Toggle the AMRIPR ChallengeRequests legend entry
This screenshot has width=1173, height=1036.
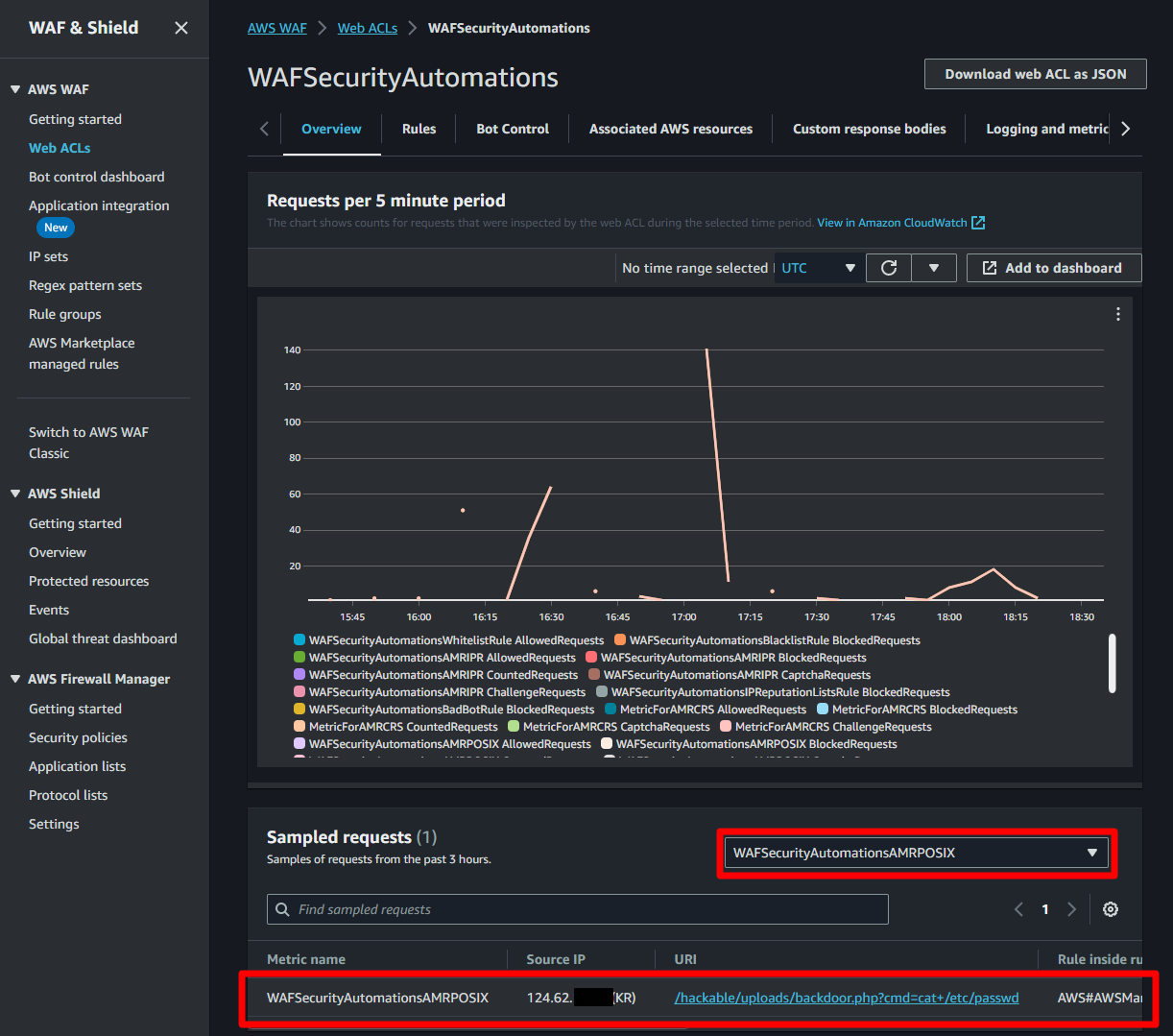tap(440, 692)
